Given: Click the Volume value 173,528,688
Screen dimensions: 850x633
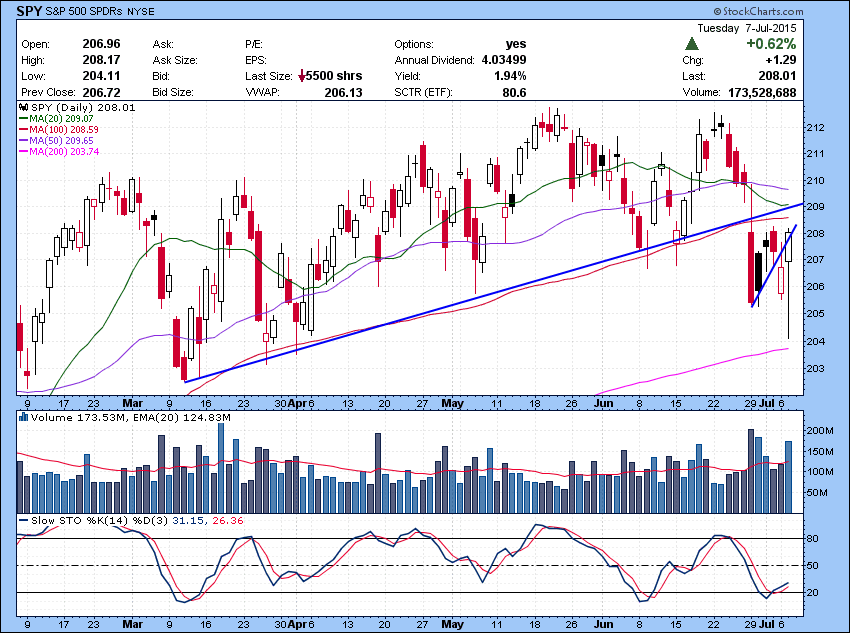Looking at the screenshot, I should tap(762, 93).
